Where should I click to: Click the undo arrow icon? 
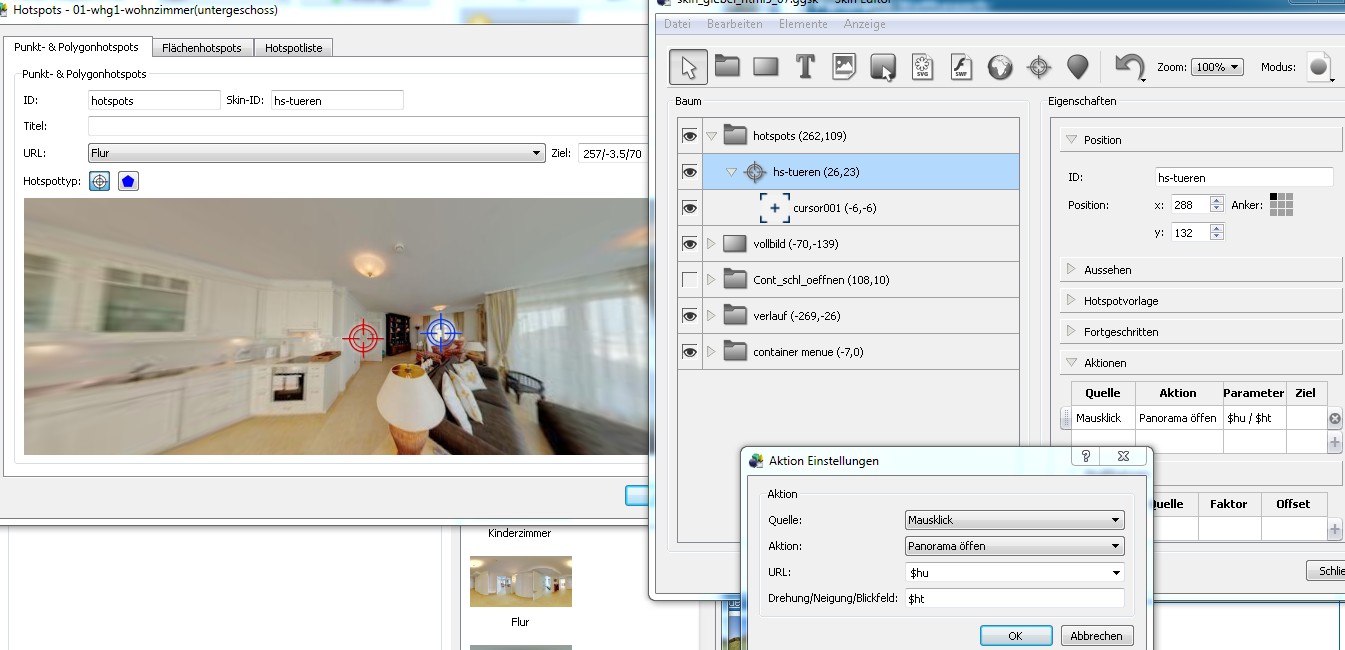pos(1129,67)
